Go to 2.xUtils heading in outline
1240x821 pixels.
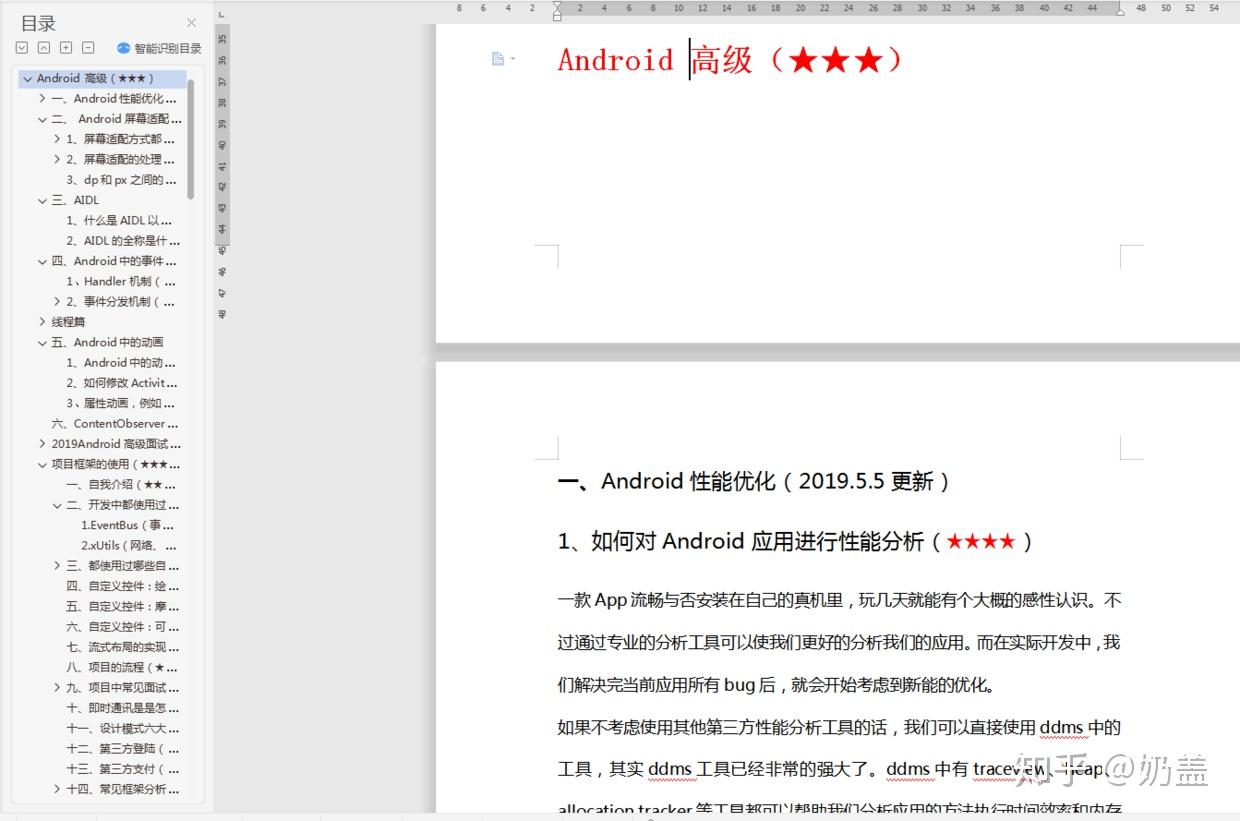(x=129, y=545)
